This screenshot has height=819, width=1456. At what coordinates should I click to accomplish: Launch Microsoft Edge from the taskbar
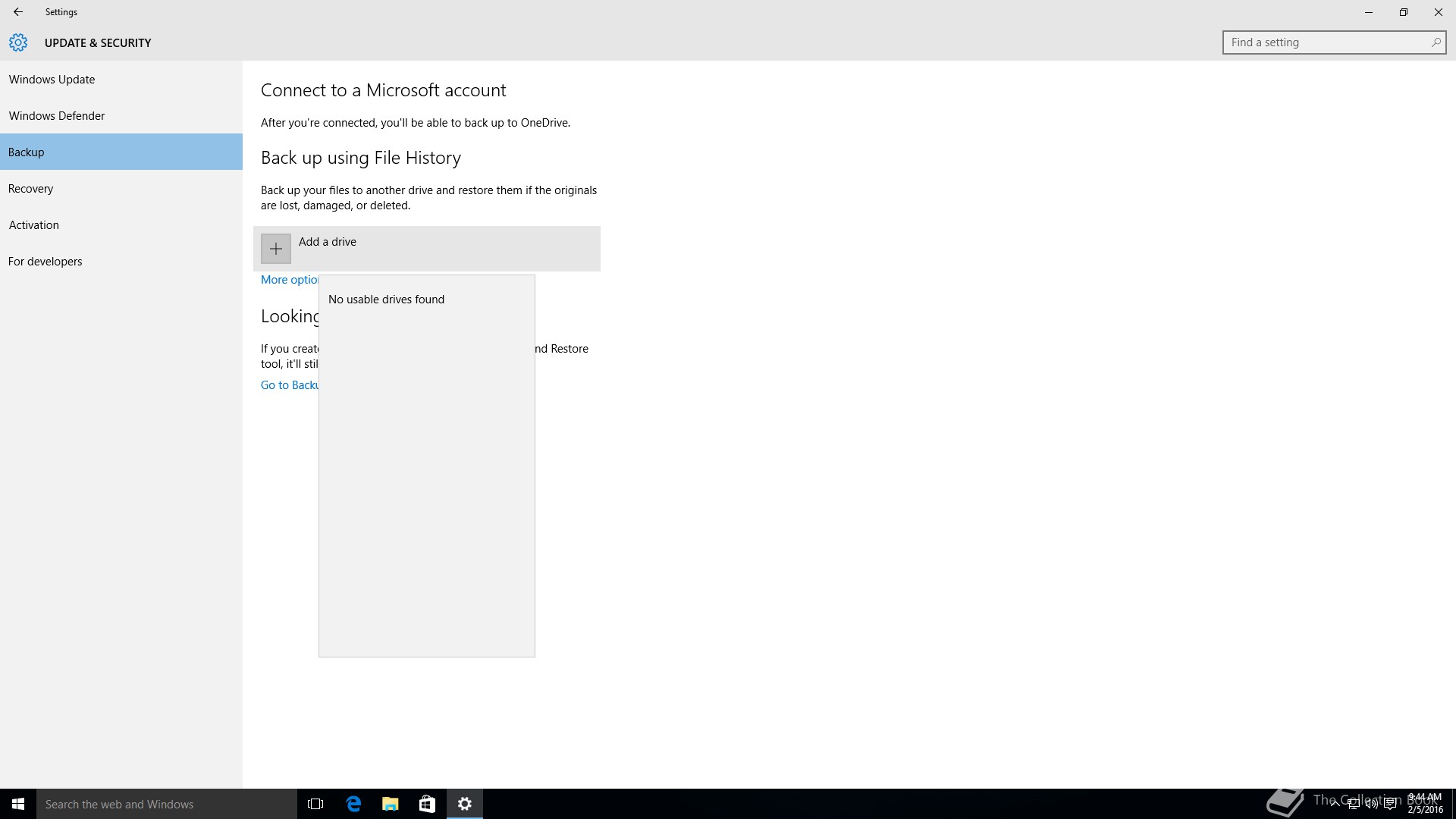click(x=353, y=804)
